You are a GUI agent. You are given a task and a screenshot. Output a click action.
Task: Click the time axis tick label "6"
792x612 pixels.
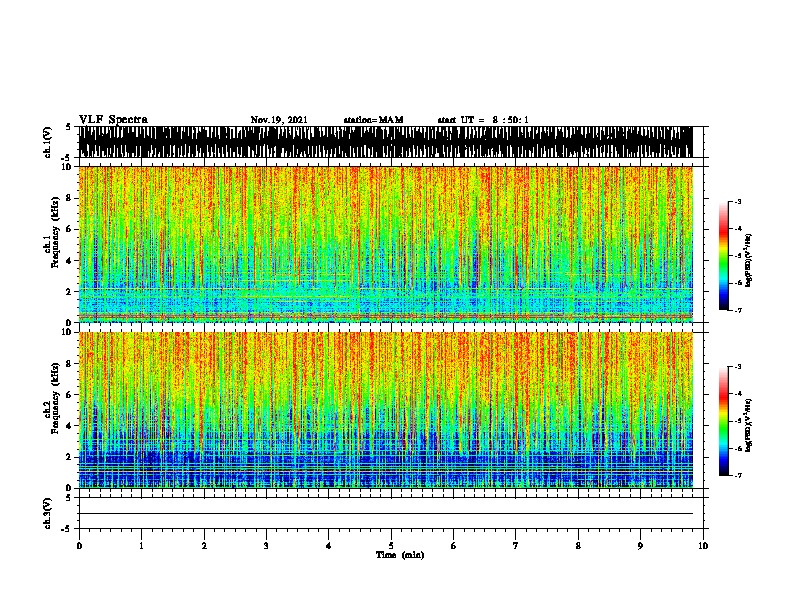coord(454,546)
